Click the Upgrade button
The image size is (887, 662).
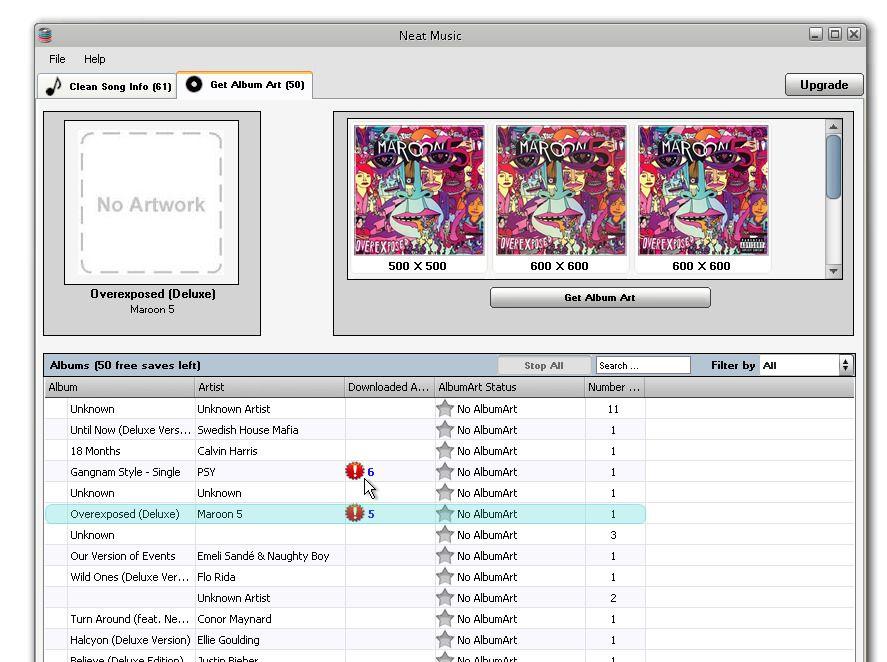pyautogui.click(x=824, y=85)
